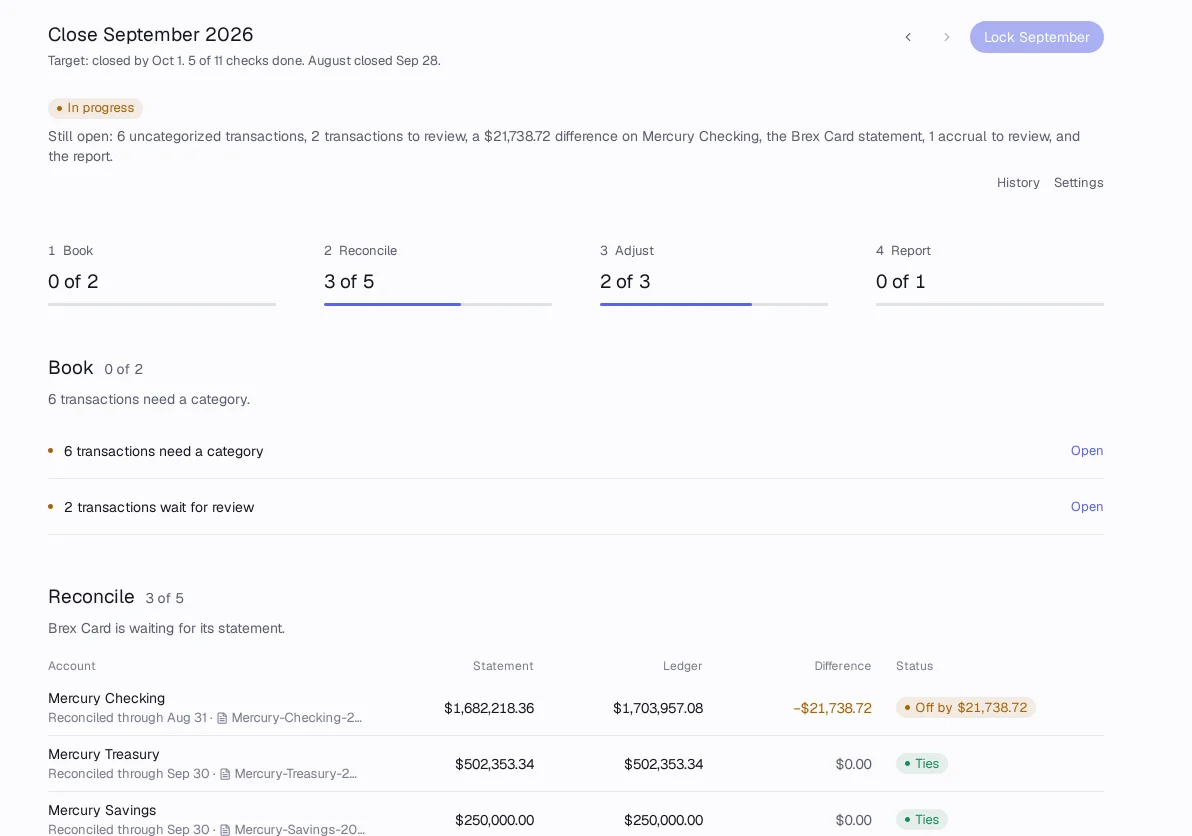Select the Mercury Treasury account name

[x=103, y=755]
